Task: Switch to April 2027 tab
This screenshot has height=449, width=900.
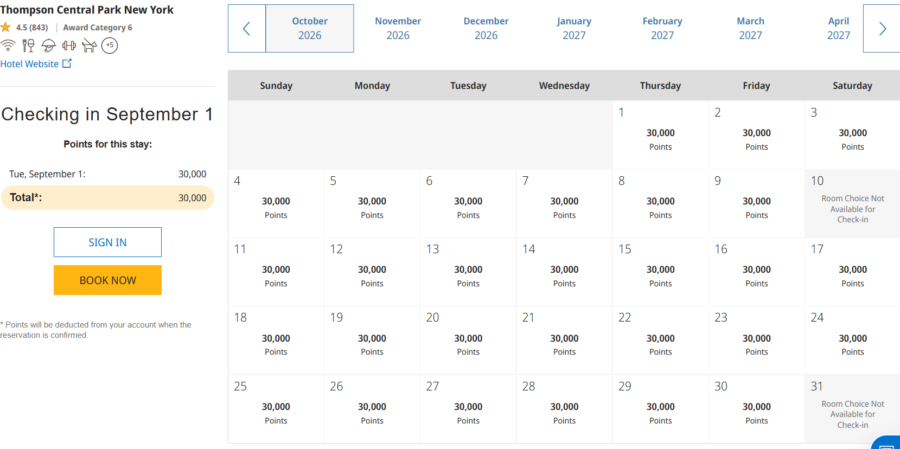Action: 839,29
